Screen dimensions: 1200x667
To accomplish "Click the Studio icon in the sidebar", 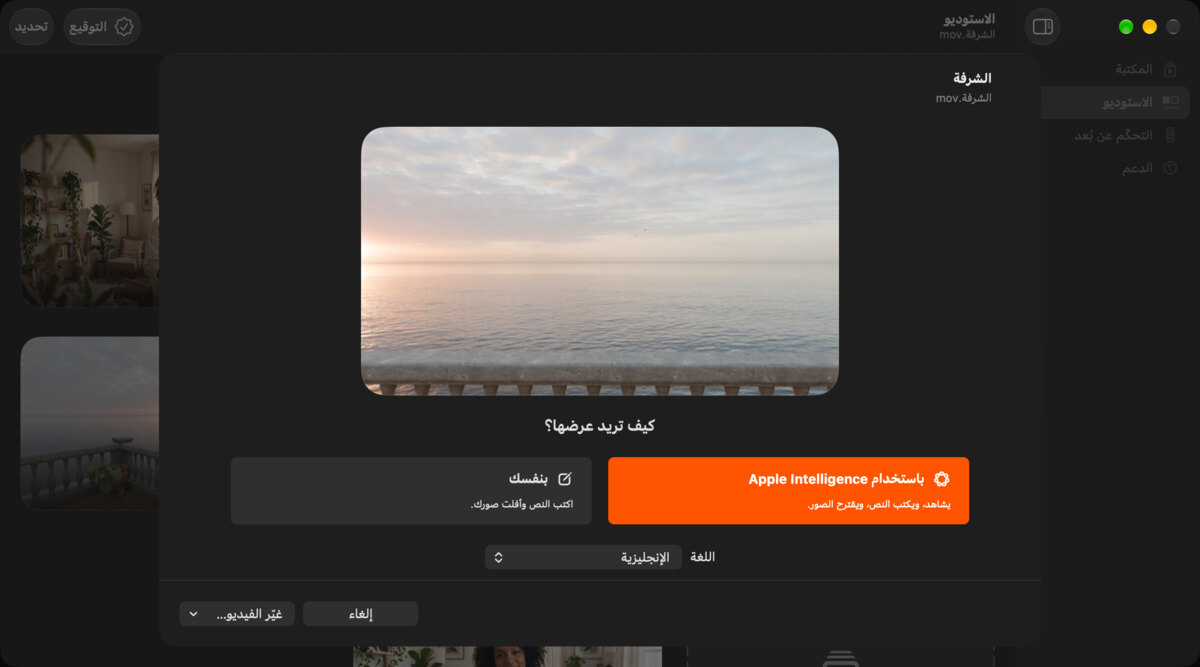I will click(1170, 102).
